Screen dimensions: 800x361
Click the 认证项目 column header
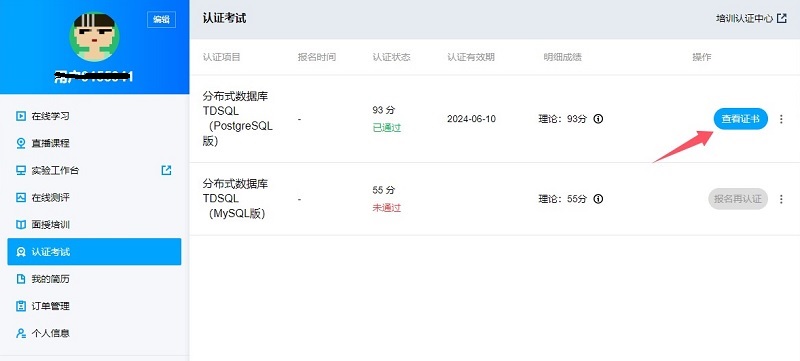tap(221, 57)
